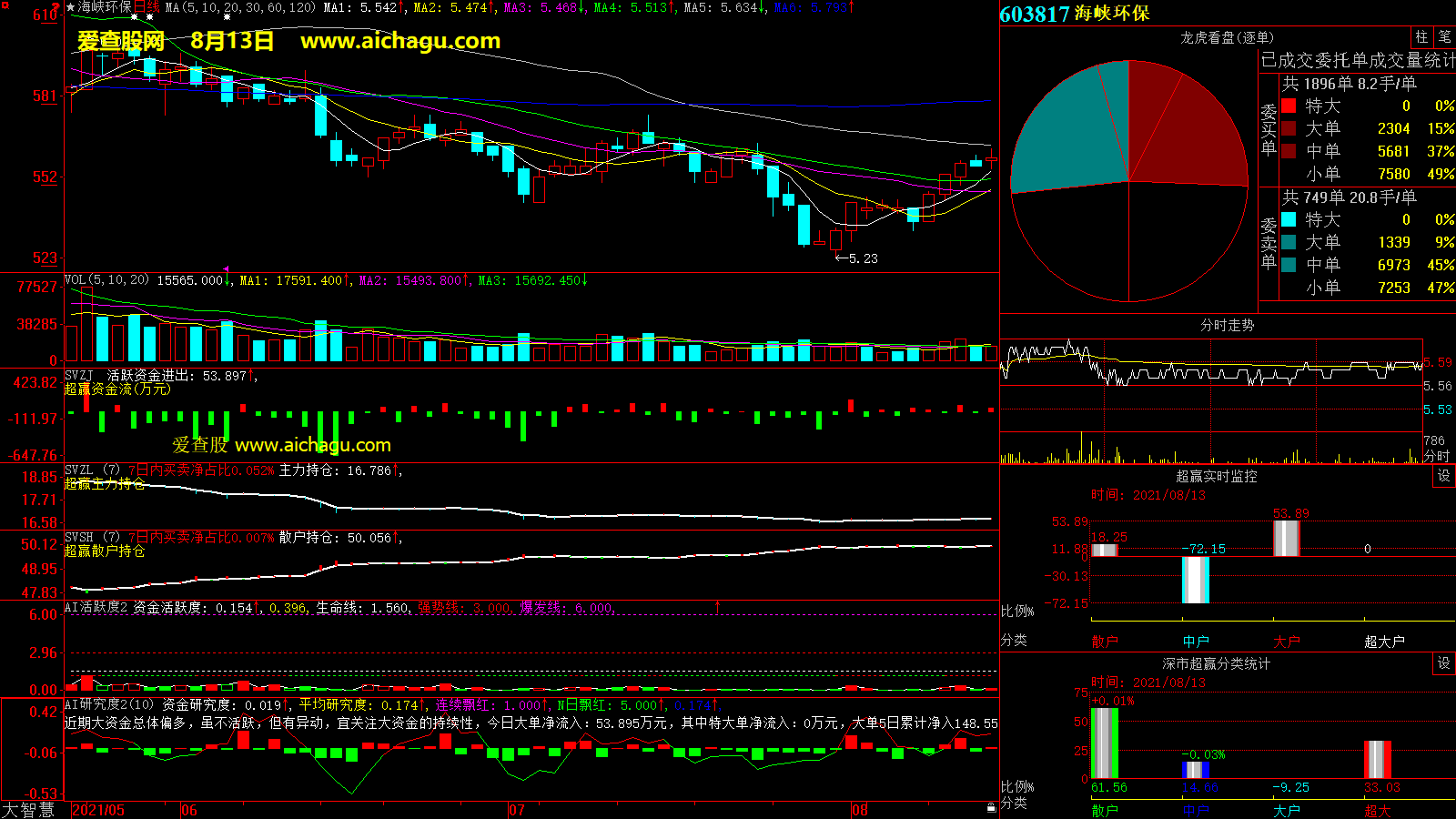Screen dimensions: 1456x819
Task: Click the 603817 海峡环保 stock title
Action: [1074, 14]
